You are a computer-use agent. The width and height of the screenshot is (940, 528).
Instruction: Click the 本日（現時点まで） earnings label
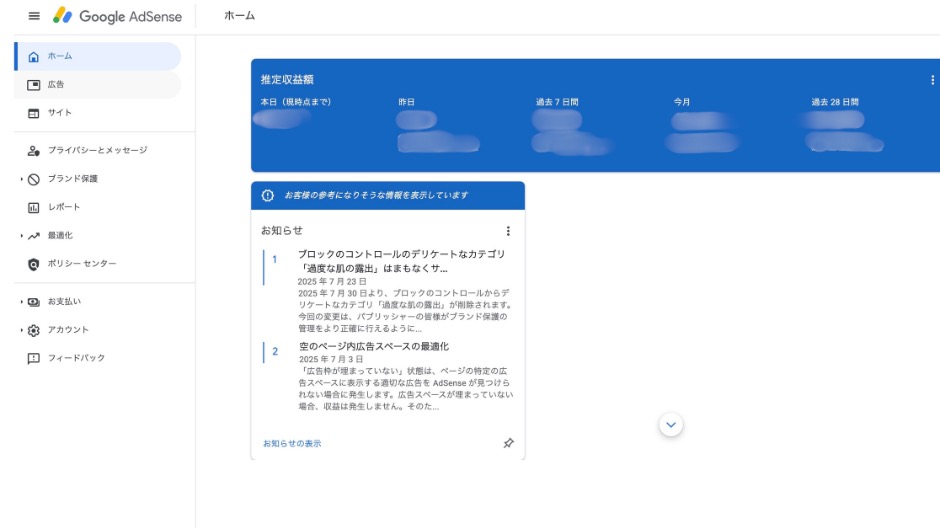click(296, 102)
